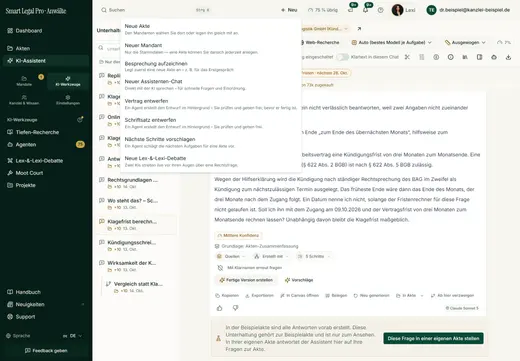Click the Belegen action
The width and height of the screenshot is (520, 361).
[x=336, y=296]
